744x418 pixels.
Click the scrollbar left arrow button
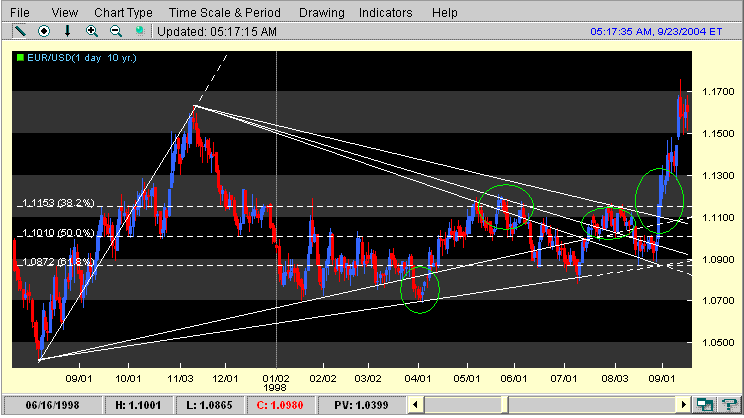[x=416, y=405]
